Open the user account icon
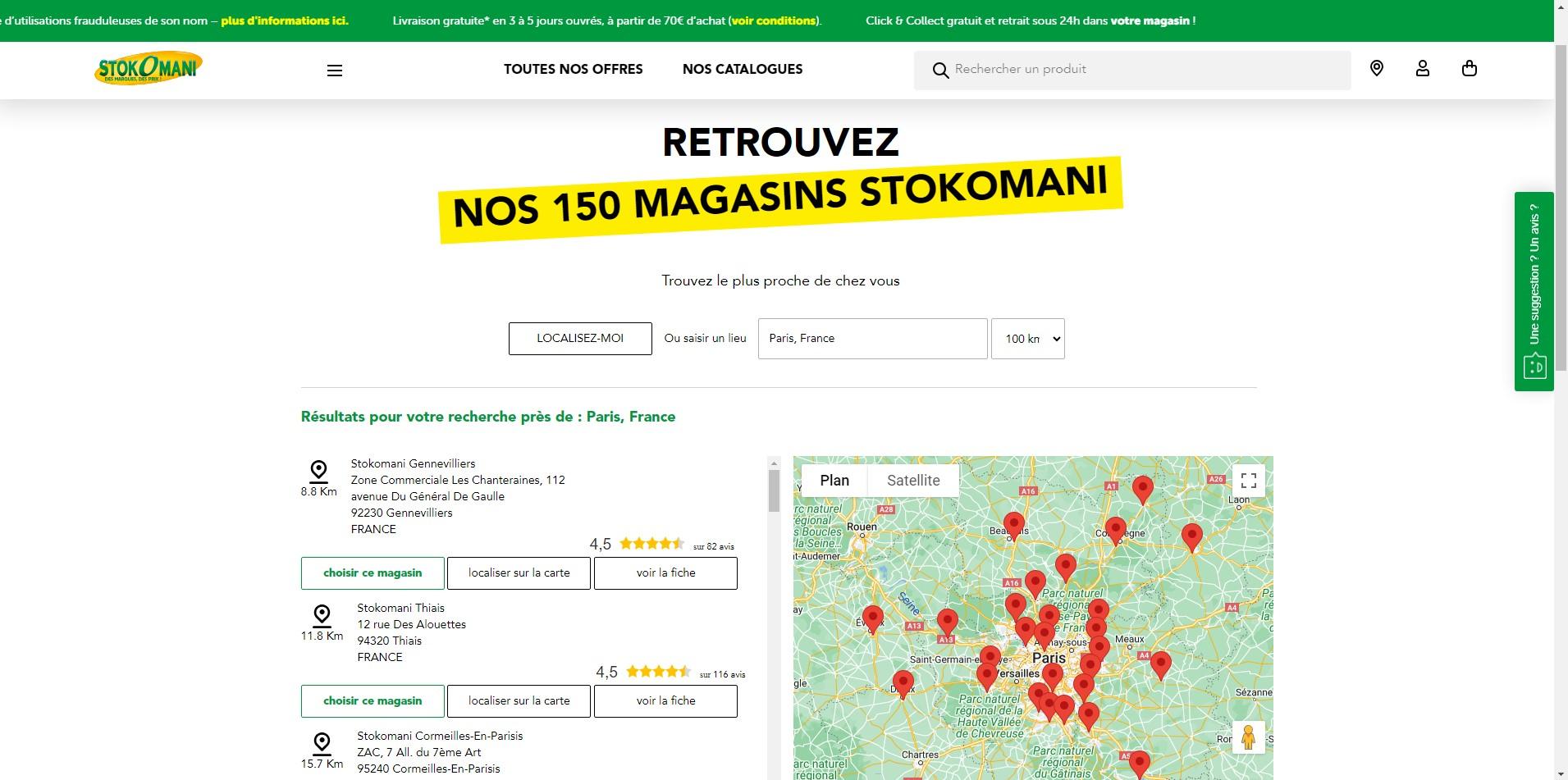The width and height of the screenshot is (1568, 780). point(1423,69)
